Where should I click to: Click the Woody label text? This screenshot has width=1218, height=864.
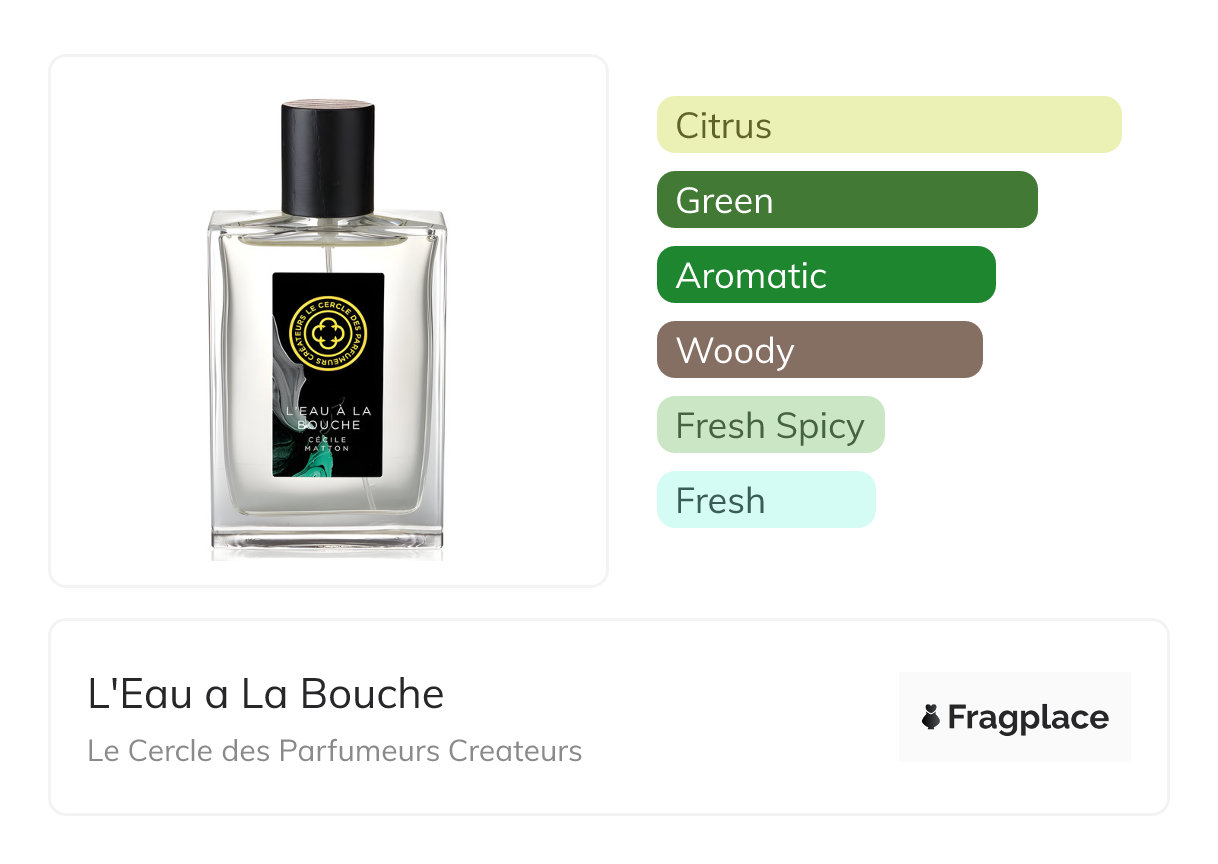(735, 351)
